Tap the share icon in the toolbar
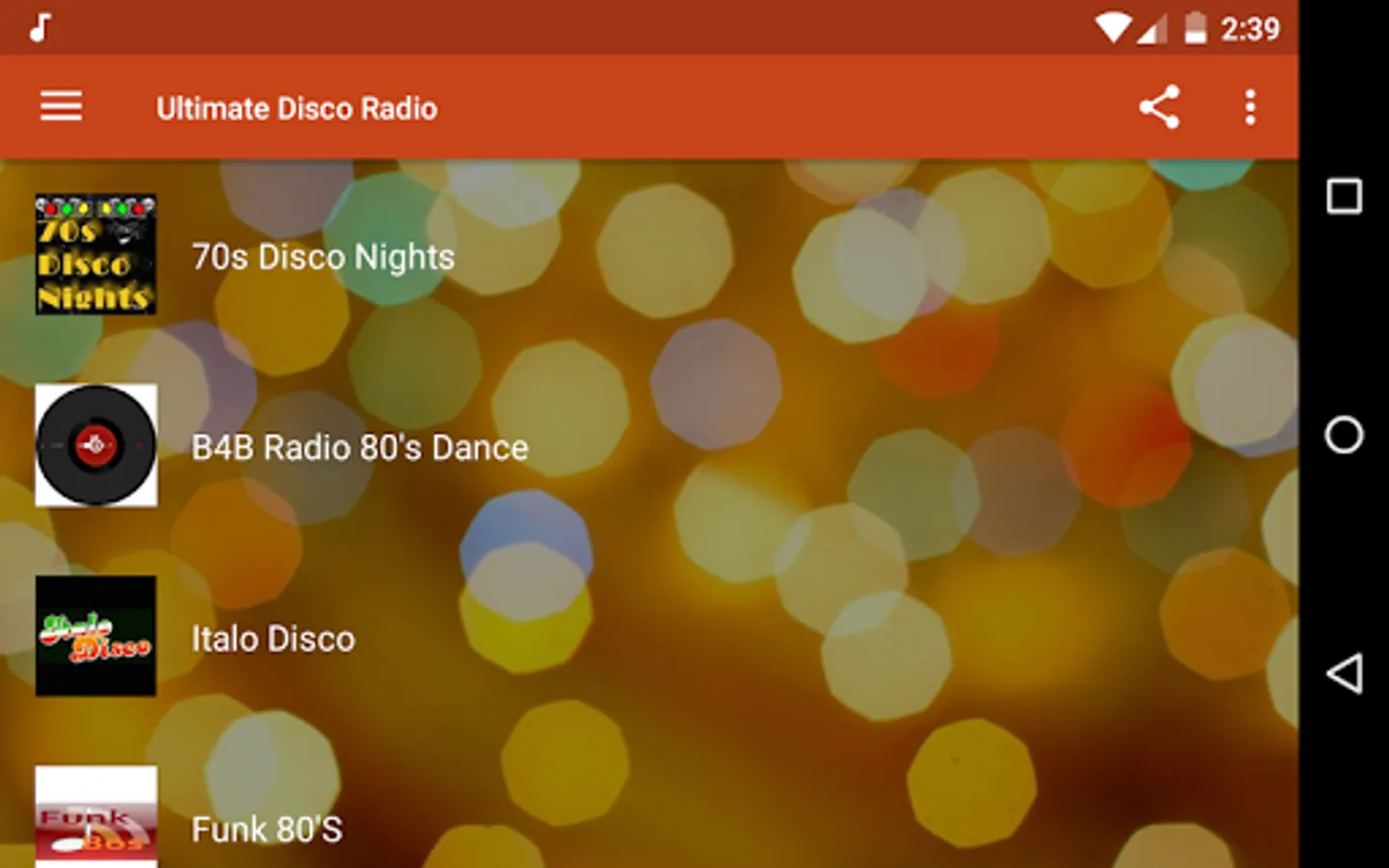The width and height of the screenshot is (1389, 868). pyautogui.click(x=1158, y=107)
